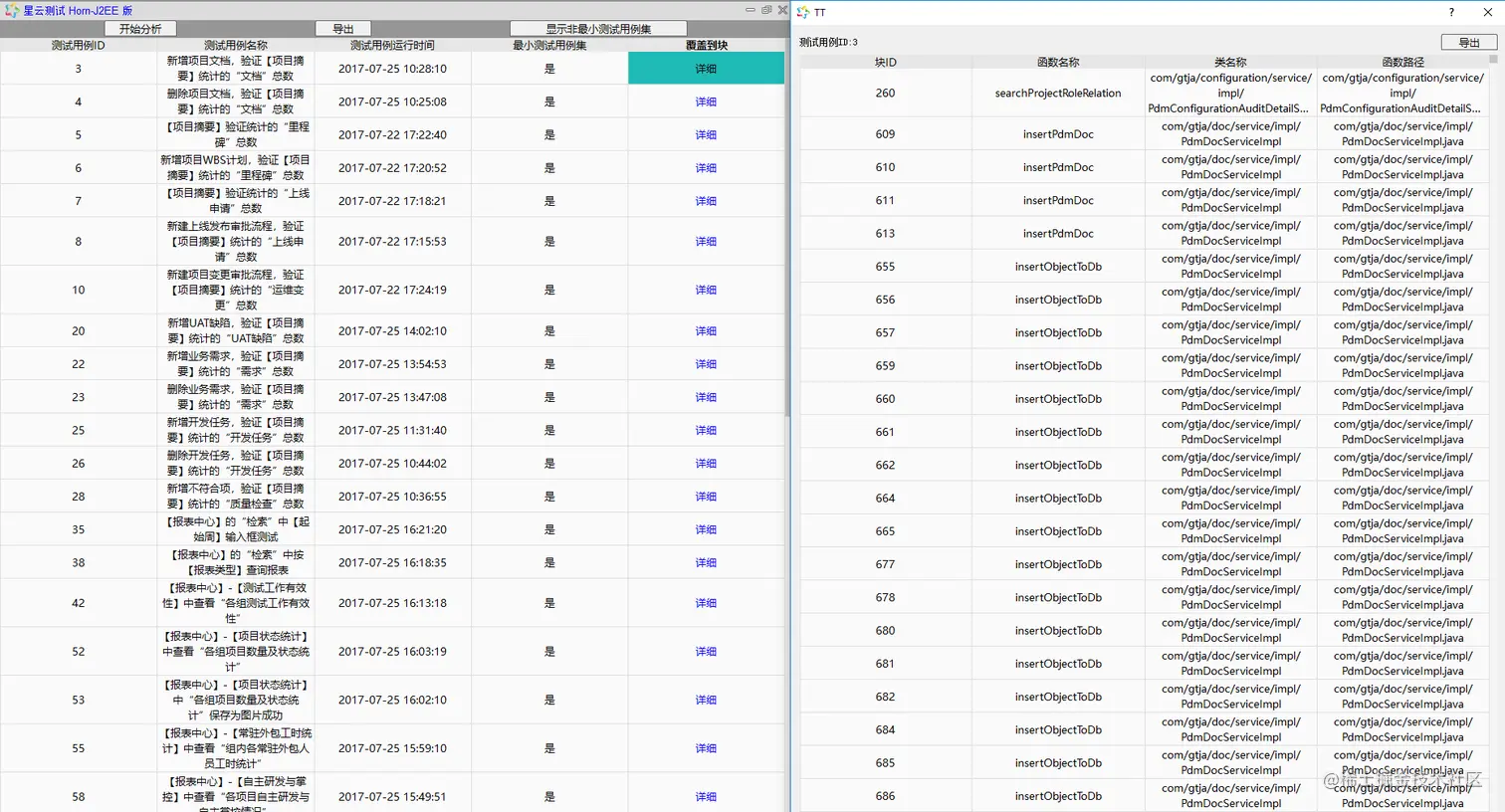
Task: Open the 详细 link for test case 58
Action: [x=706, y=797]
